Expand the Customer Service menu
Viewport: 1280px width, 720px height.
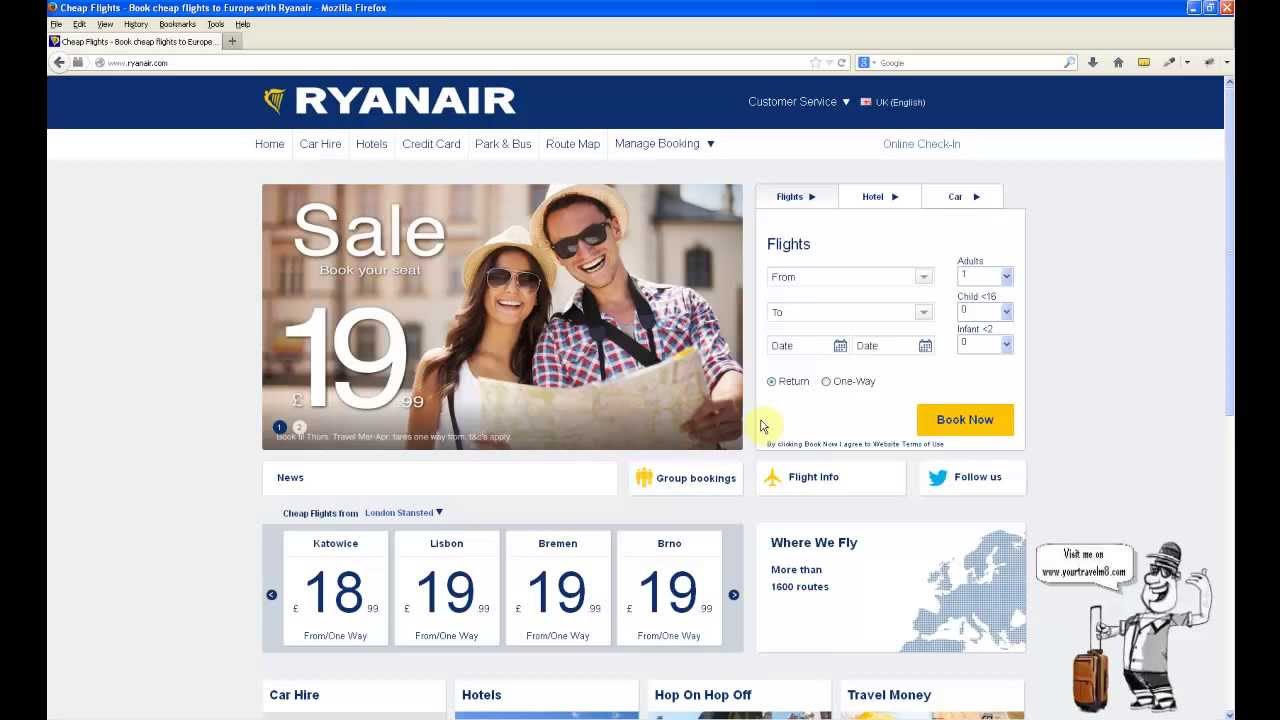pyautogui.click(x=799, y=102)
